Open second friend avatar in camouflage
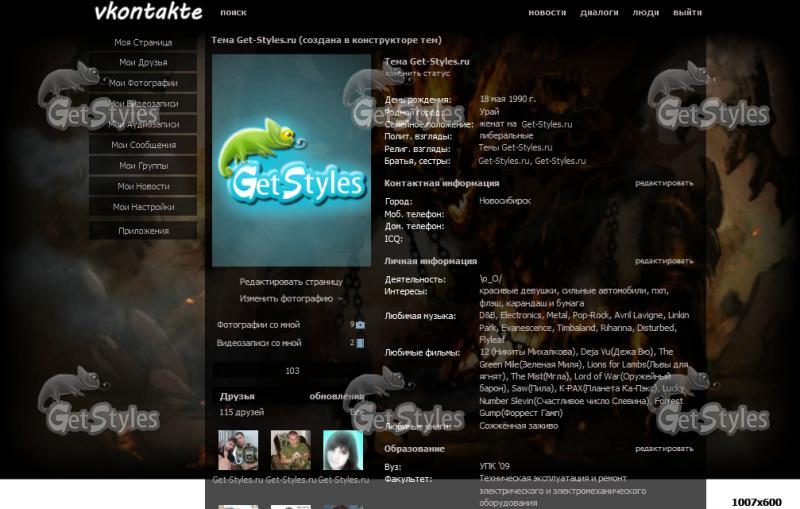Viewport: 800px width, 509px height. click(291, 450)
